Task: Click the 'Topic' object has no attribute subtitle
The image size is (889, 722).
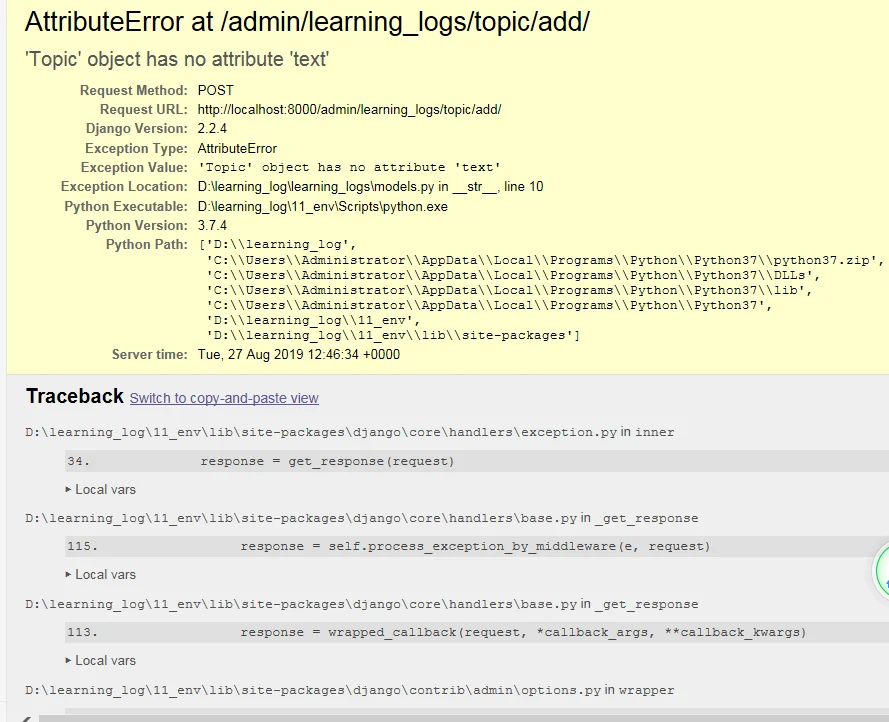Action: point(176,59)
